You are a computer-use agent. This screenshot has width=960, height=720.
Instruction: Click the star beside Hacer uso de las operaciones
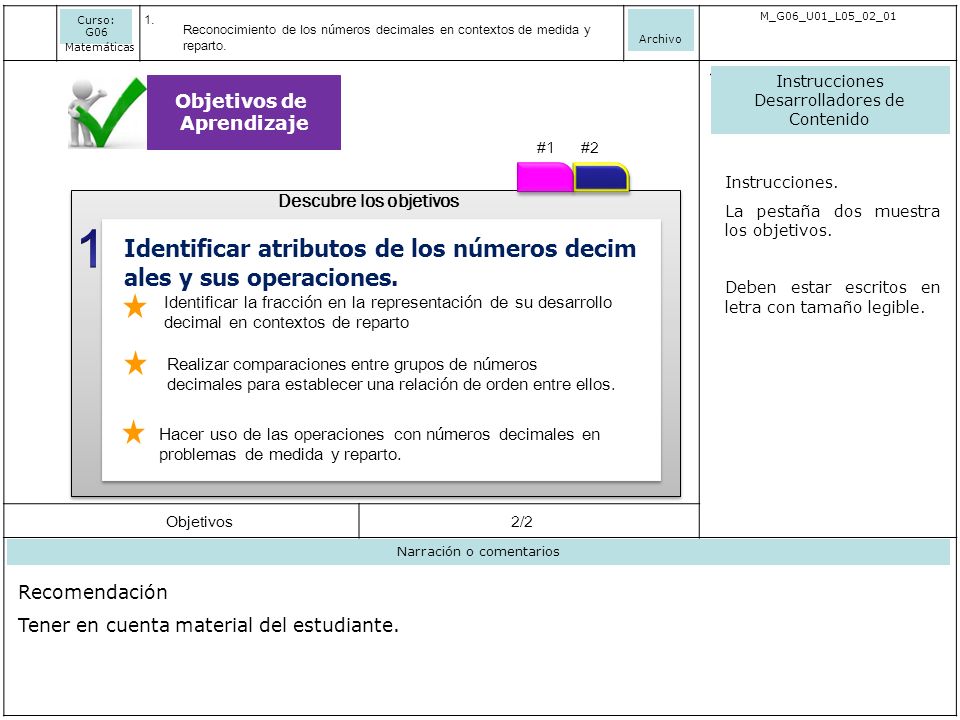tap(133, 432)
